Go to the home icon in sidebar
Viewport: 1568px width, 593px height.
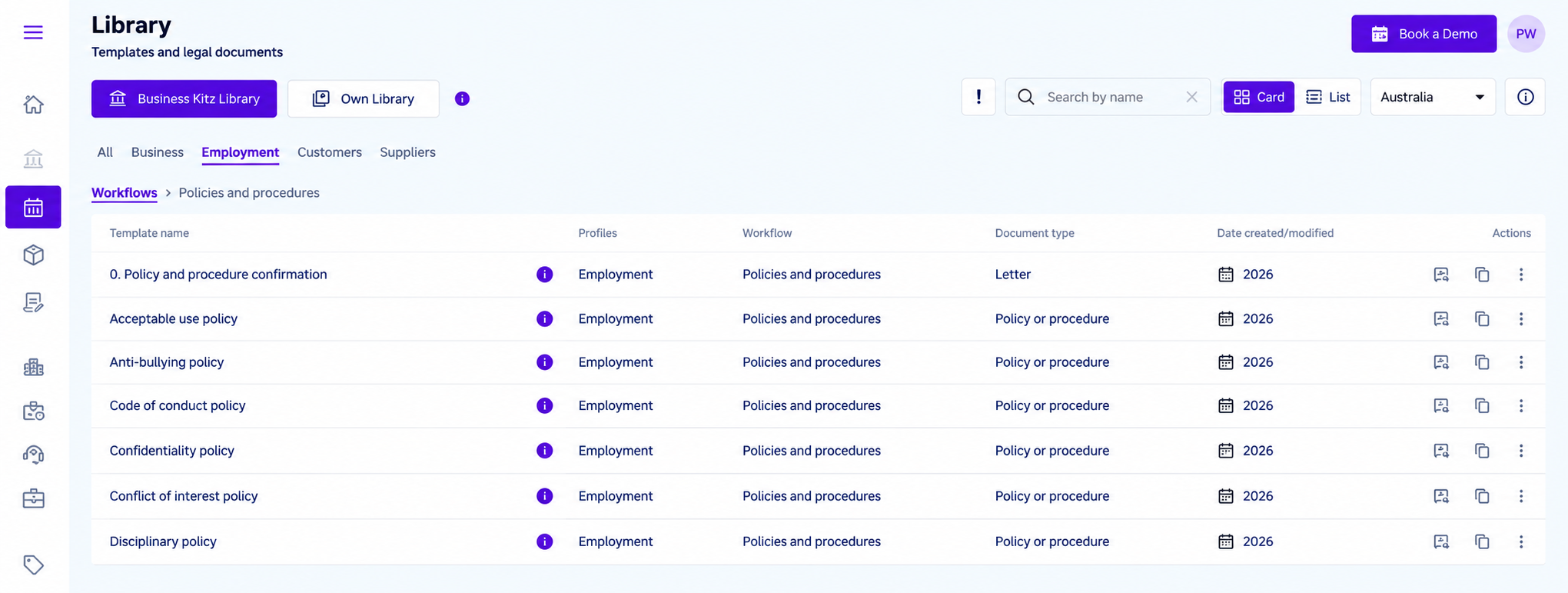coord(33,104)
